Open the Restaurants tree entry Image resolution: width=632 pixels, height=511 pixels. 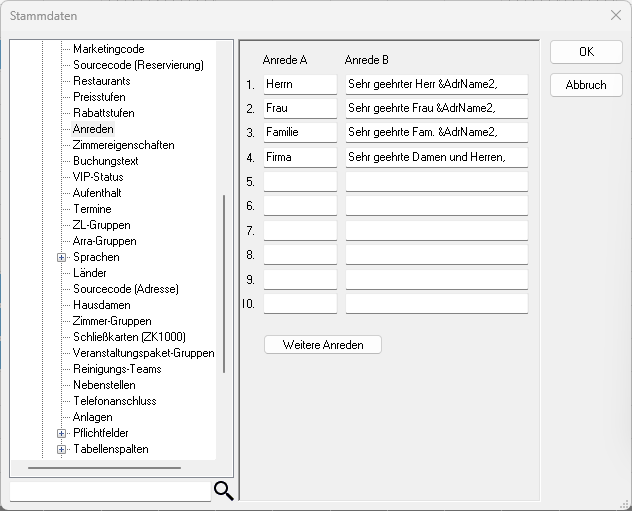point(102,81)
